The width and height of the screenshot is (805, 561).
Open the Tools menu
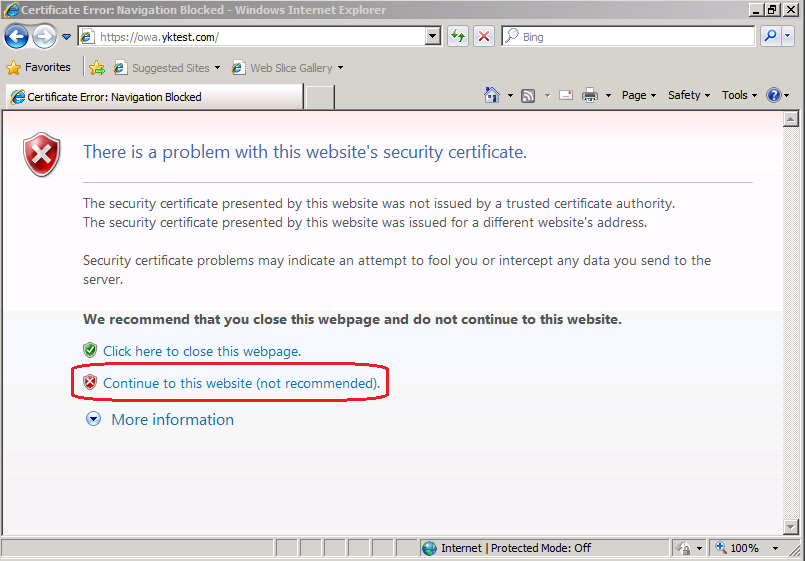tap(739, 96)
